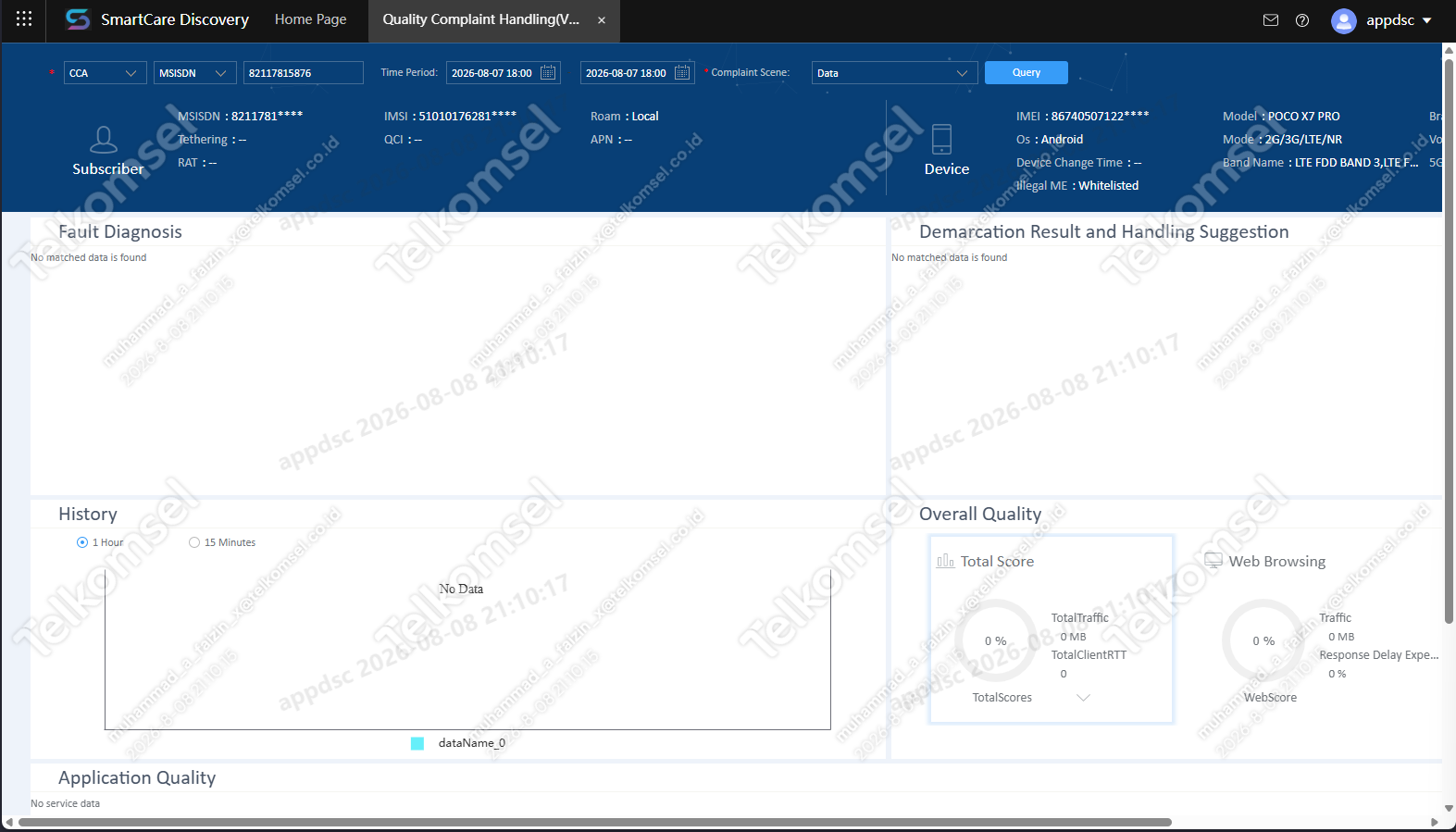Viewport: 1456px width, 832px height.
Task: Open calendar picker for start time
Action: point(548,72)
